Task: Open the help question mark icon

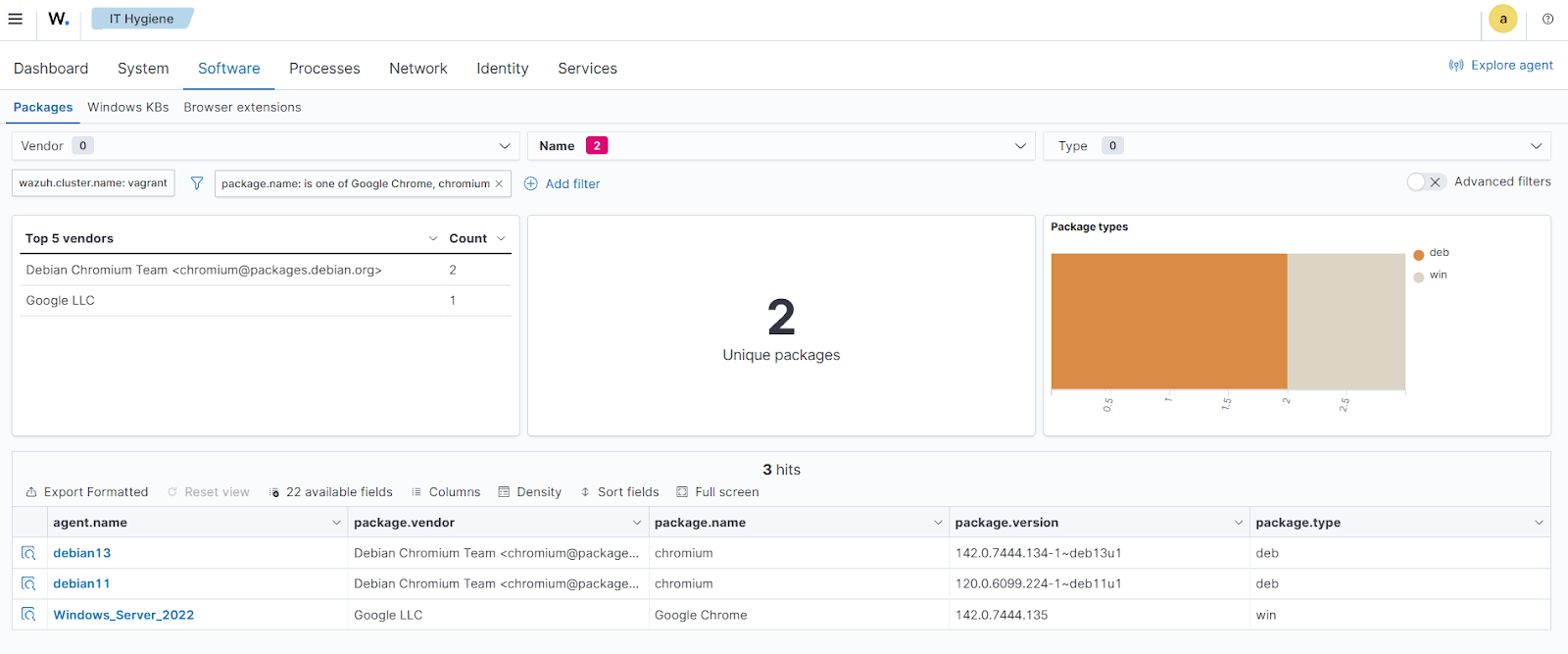Action: tap(1547, 19)
